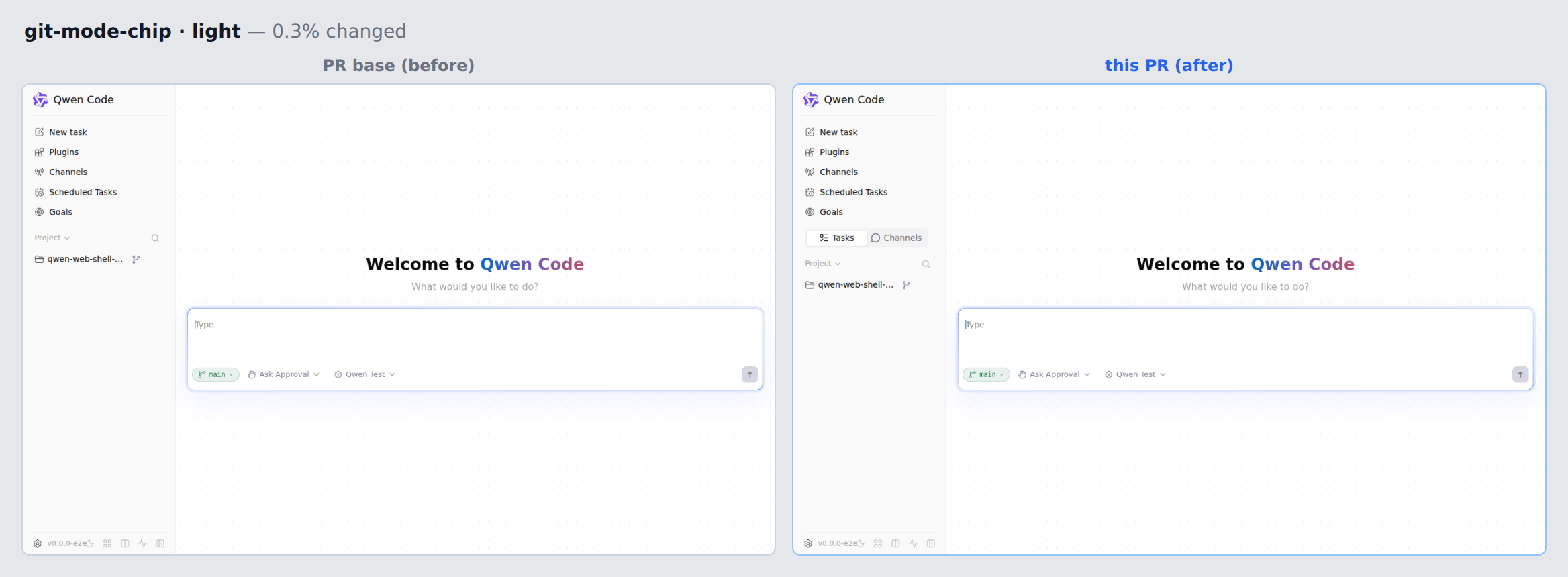Click 'What would you like to do?' in the before pane
Screen dimensions: 1568x577
(475, 287)
